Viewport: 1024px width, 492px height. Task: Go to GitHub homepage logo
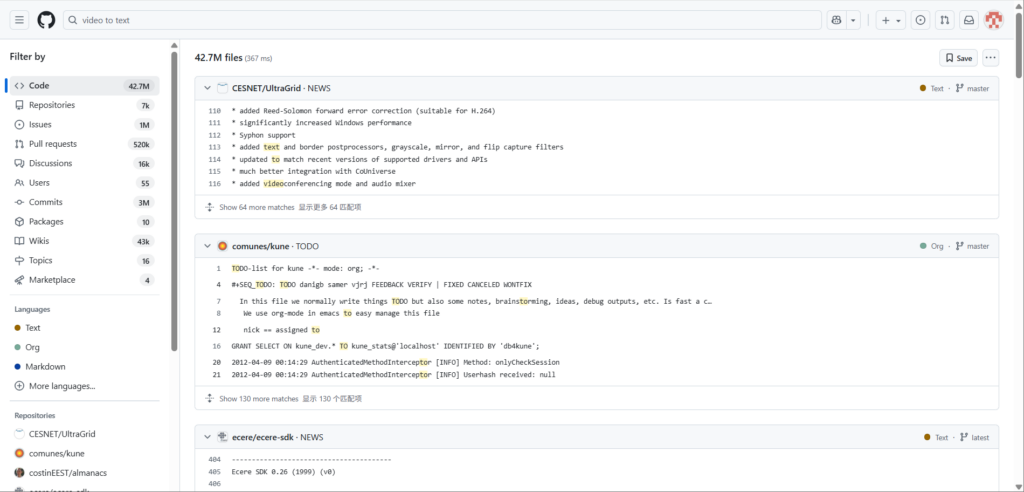(46, 20)
